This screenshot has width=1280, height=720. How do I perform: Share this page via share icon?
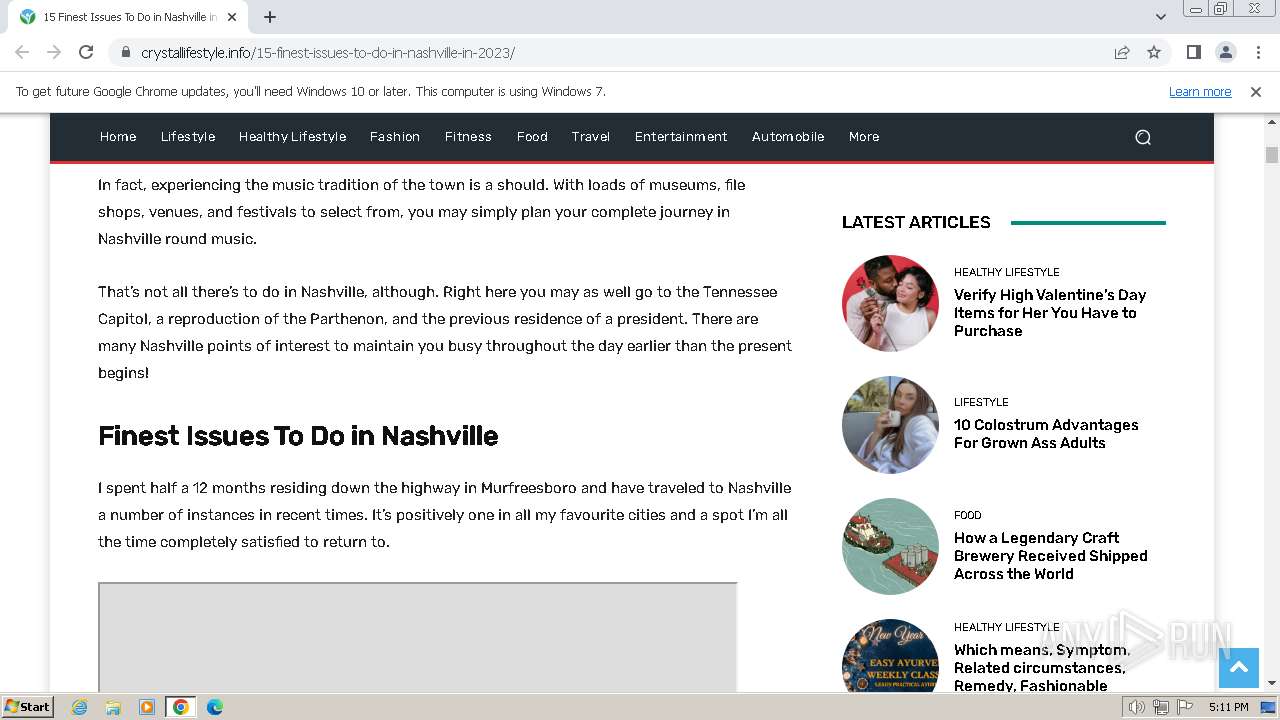pyautogui.click(x=1122, y=52)
